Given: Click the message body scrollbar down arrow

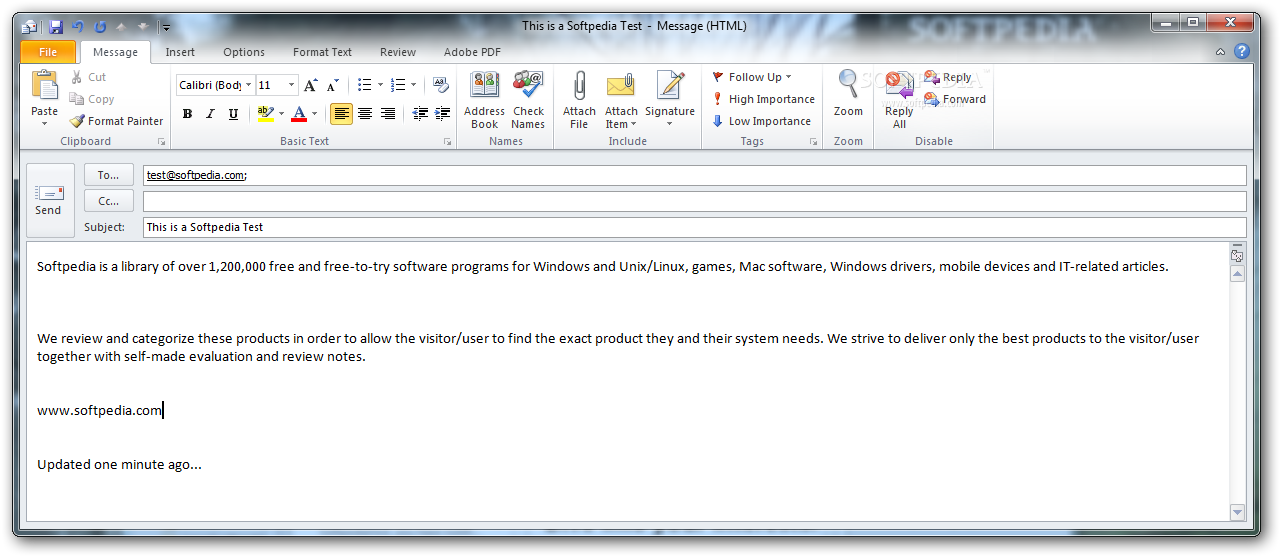Looking at the screenshot, I should 1238,512.
